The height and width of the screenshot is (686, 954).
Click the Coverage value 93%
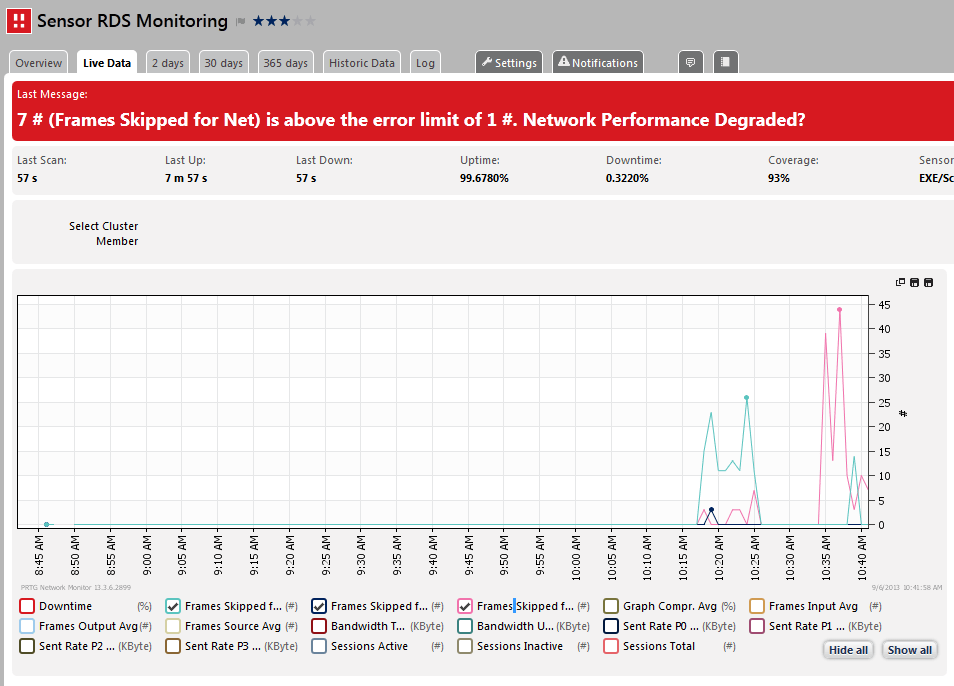[x=779, y=178]
